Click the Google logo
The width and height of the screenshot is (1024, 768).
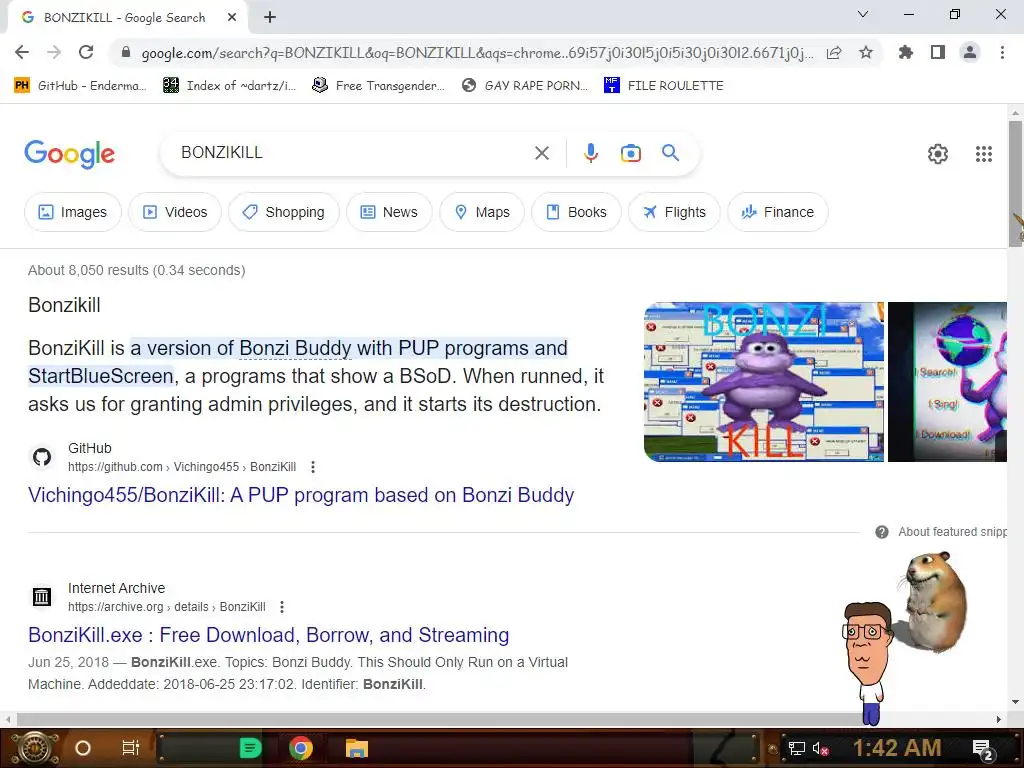point(69,154)
